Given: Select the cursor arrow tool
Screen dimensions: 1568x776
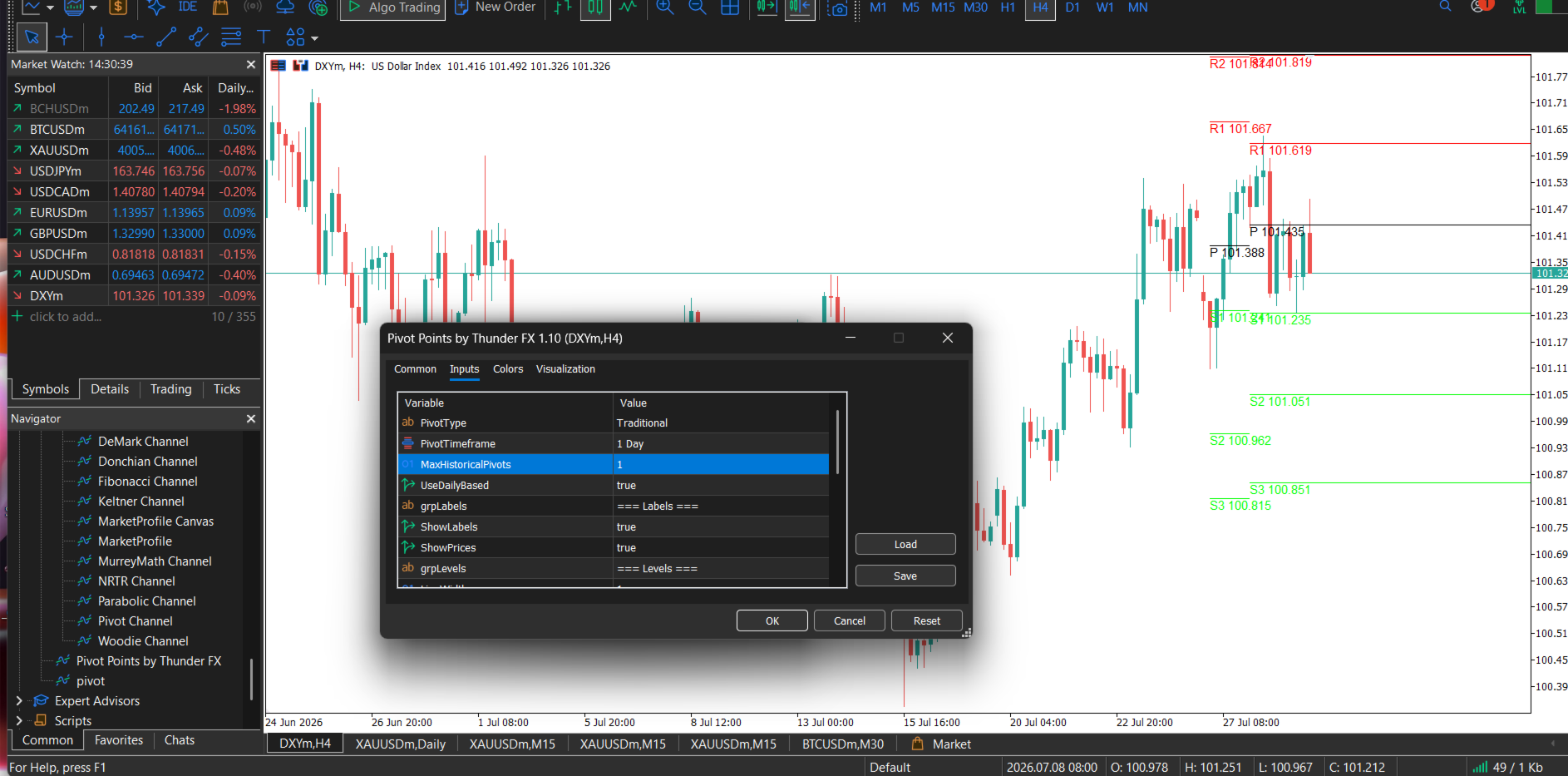Looking at the screenshot, I should point(32,37).
